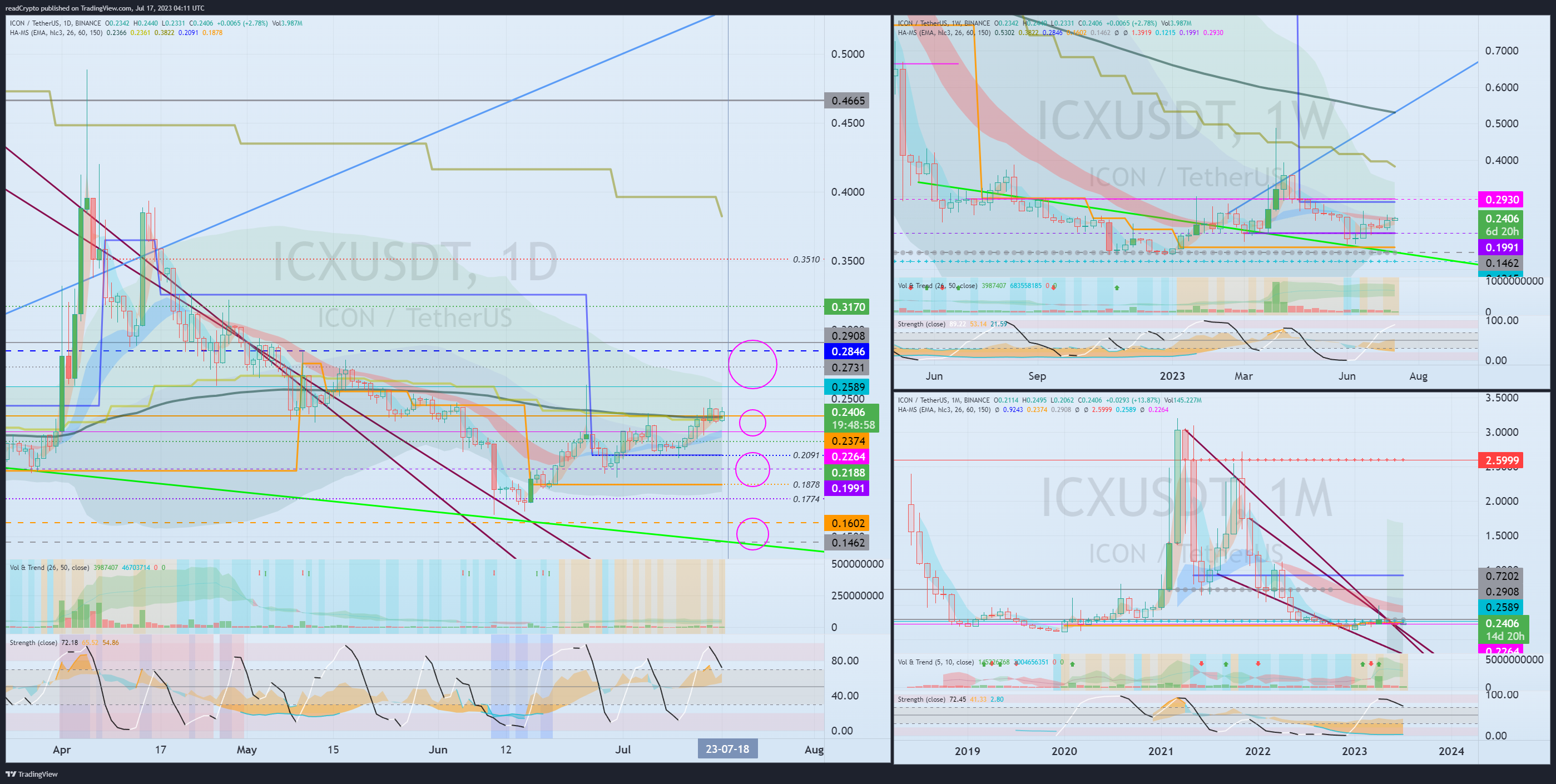
Task: Select the 0.1602 orange price label
Action: point(847,523)
